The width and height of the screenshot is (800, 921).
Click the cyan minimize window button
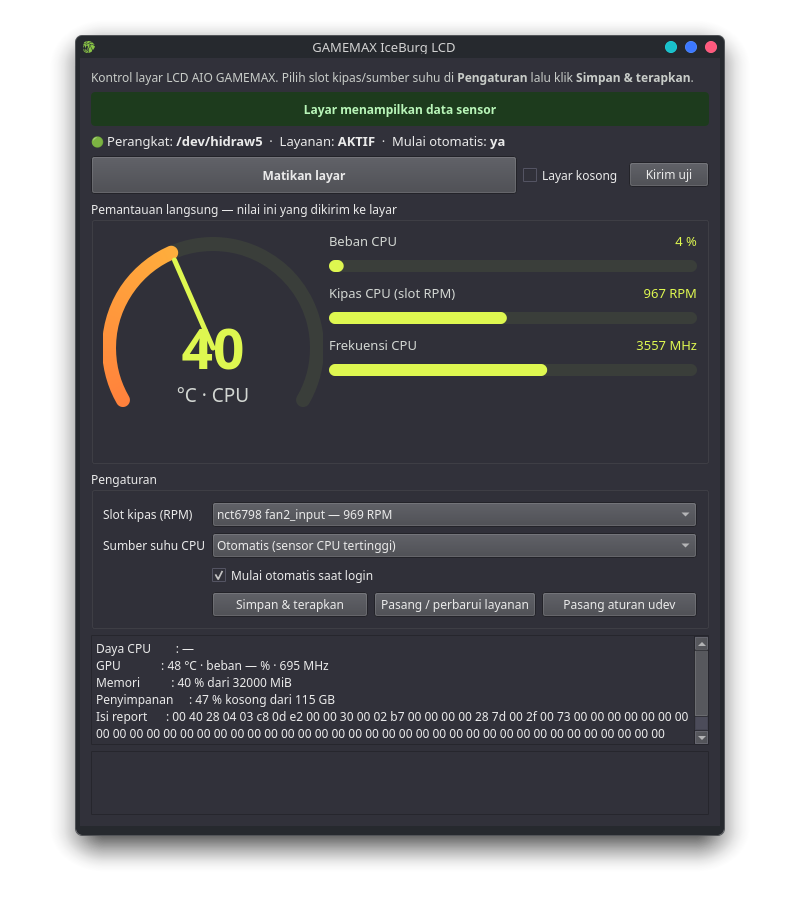point(671,47)
